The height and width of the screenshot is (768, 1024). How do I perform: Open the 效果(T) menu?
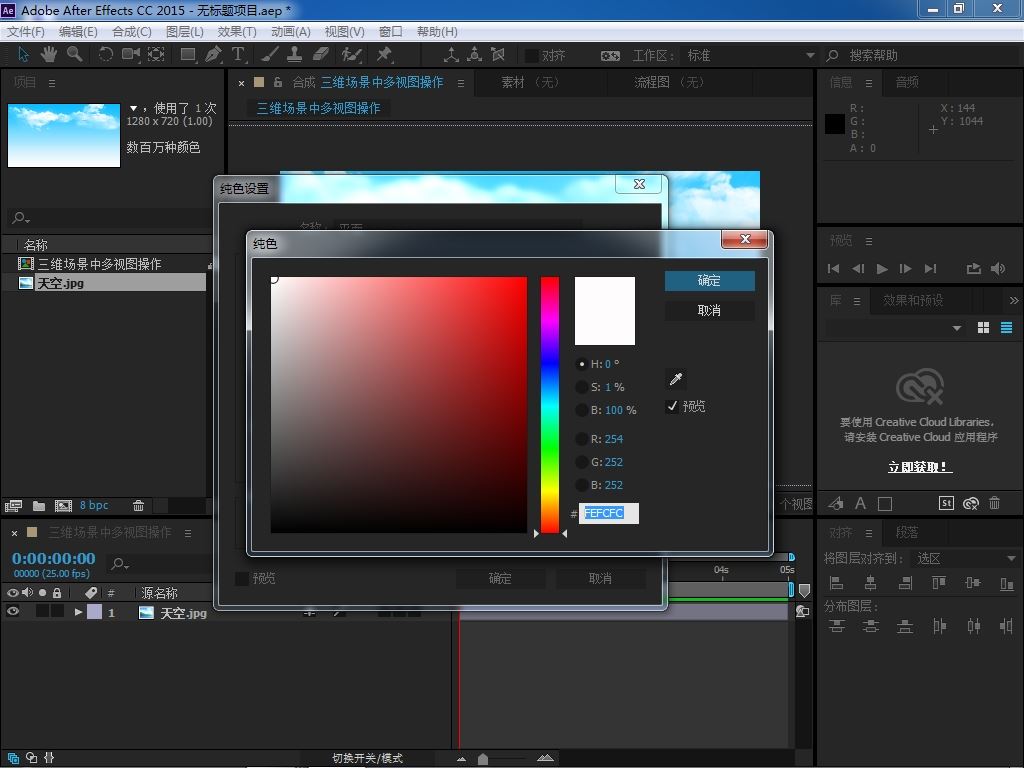coord(237,32)
